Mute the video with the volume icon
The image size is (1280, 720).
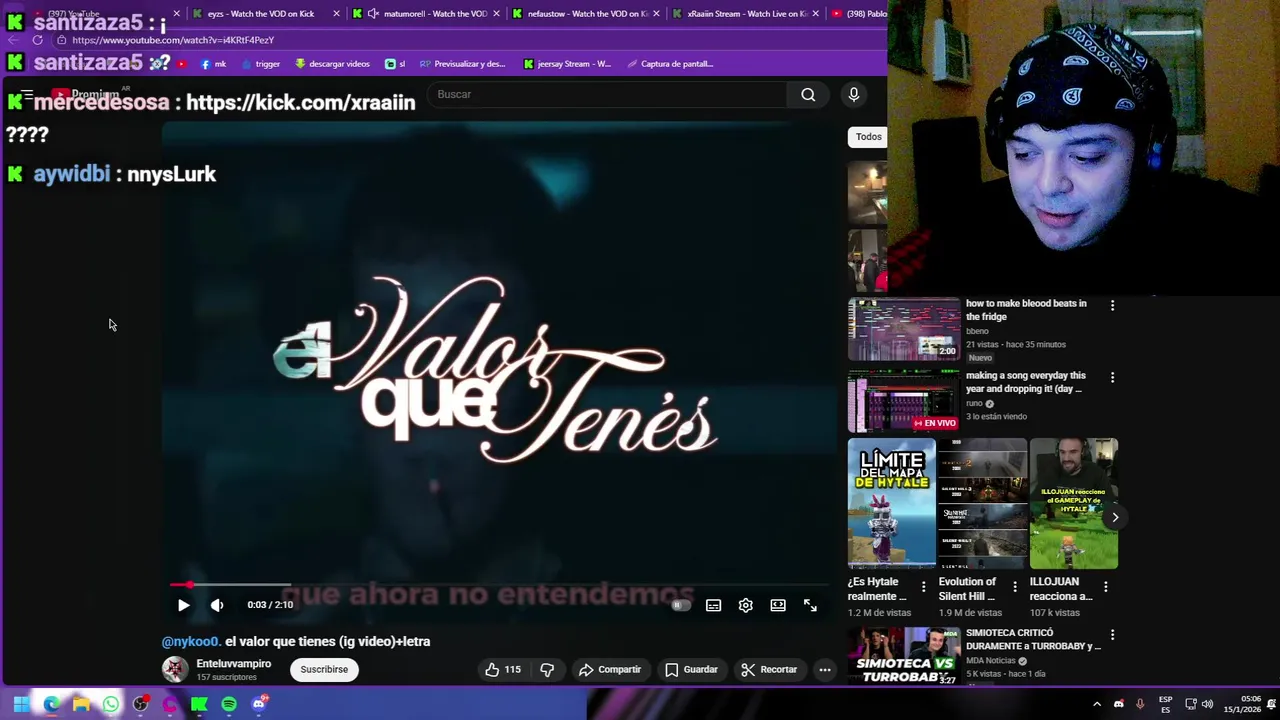pyautogui.click(x=217, y=605)
